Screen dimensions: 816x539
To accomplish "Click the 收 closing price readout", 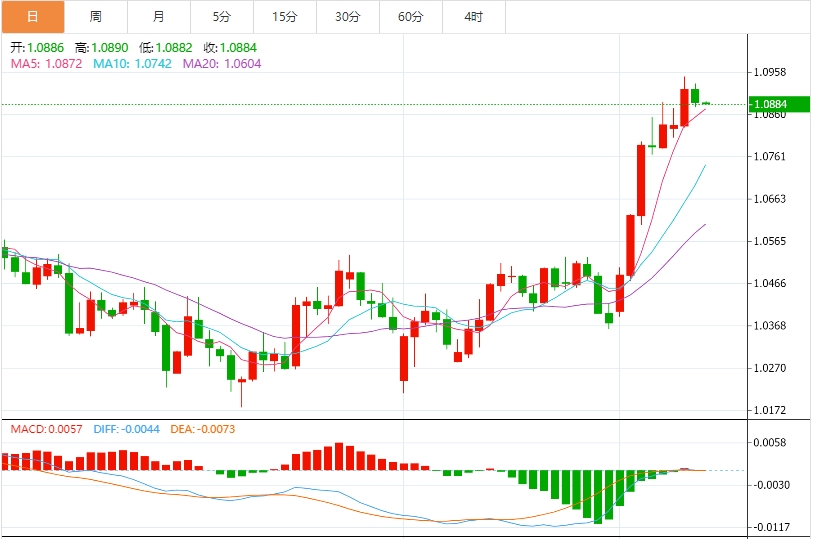I will click(x=230, y=47).
